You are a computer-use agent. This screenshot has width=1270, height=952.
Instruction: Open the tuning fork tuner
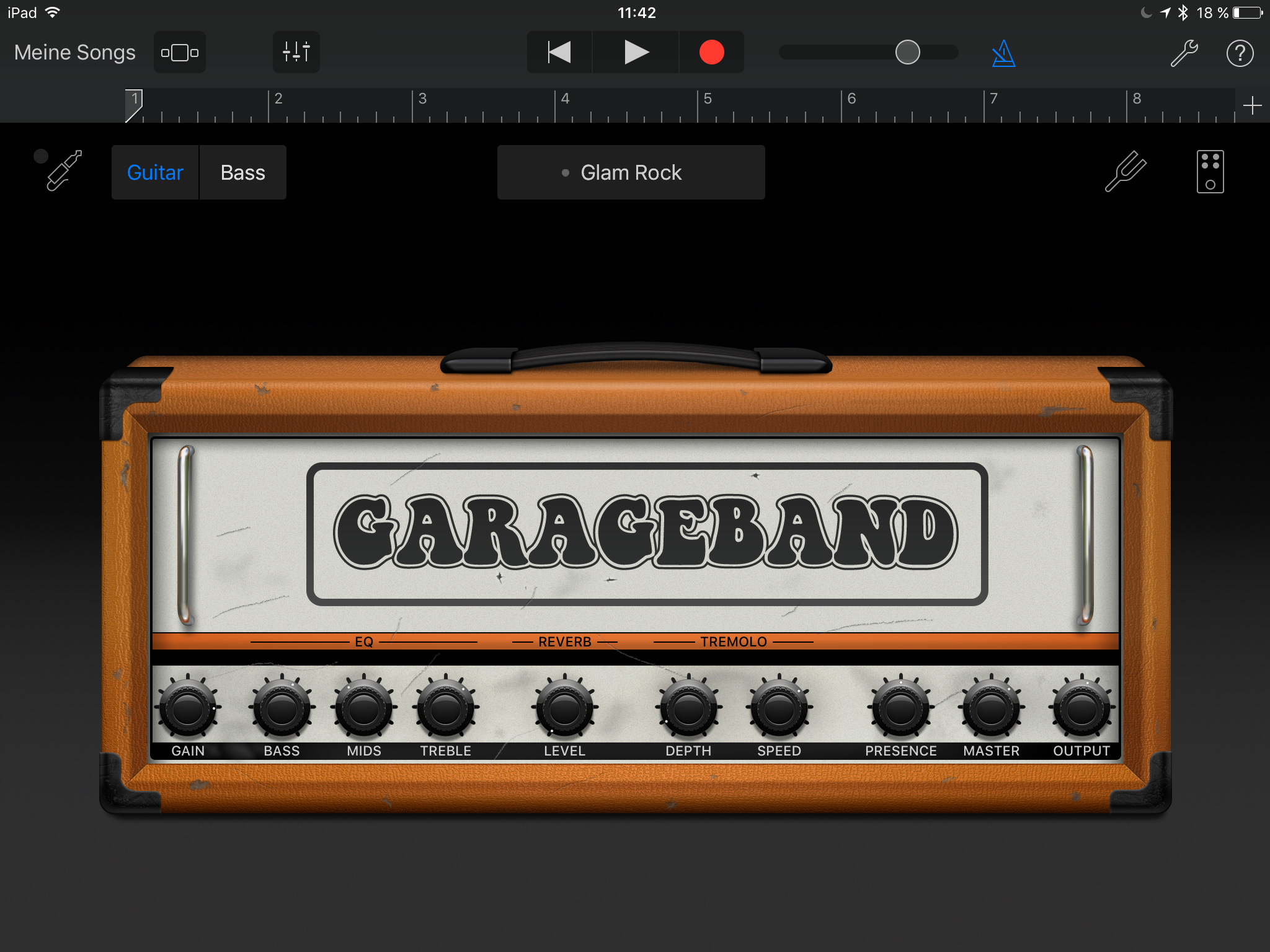(x=1126, y=172)
